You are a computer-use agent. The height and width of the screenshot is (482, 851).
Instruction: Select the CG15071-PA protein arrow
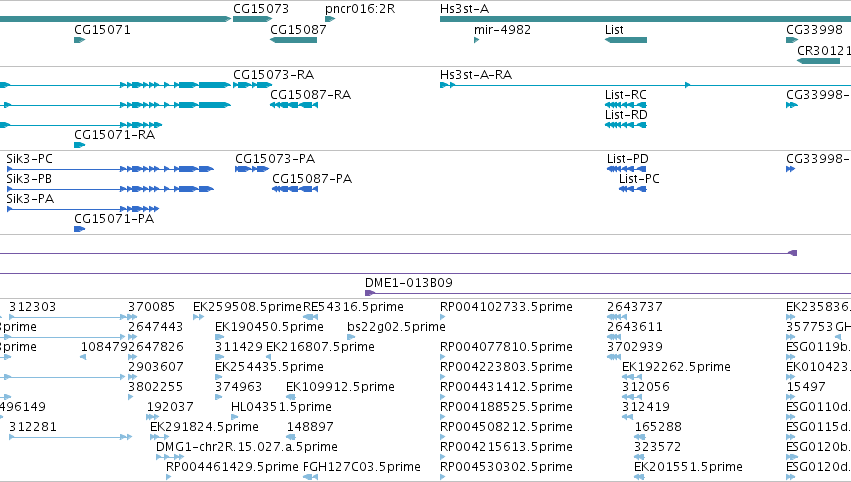point(80,229)
